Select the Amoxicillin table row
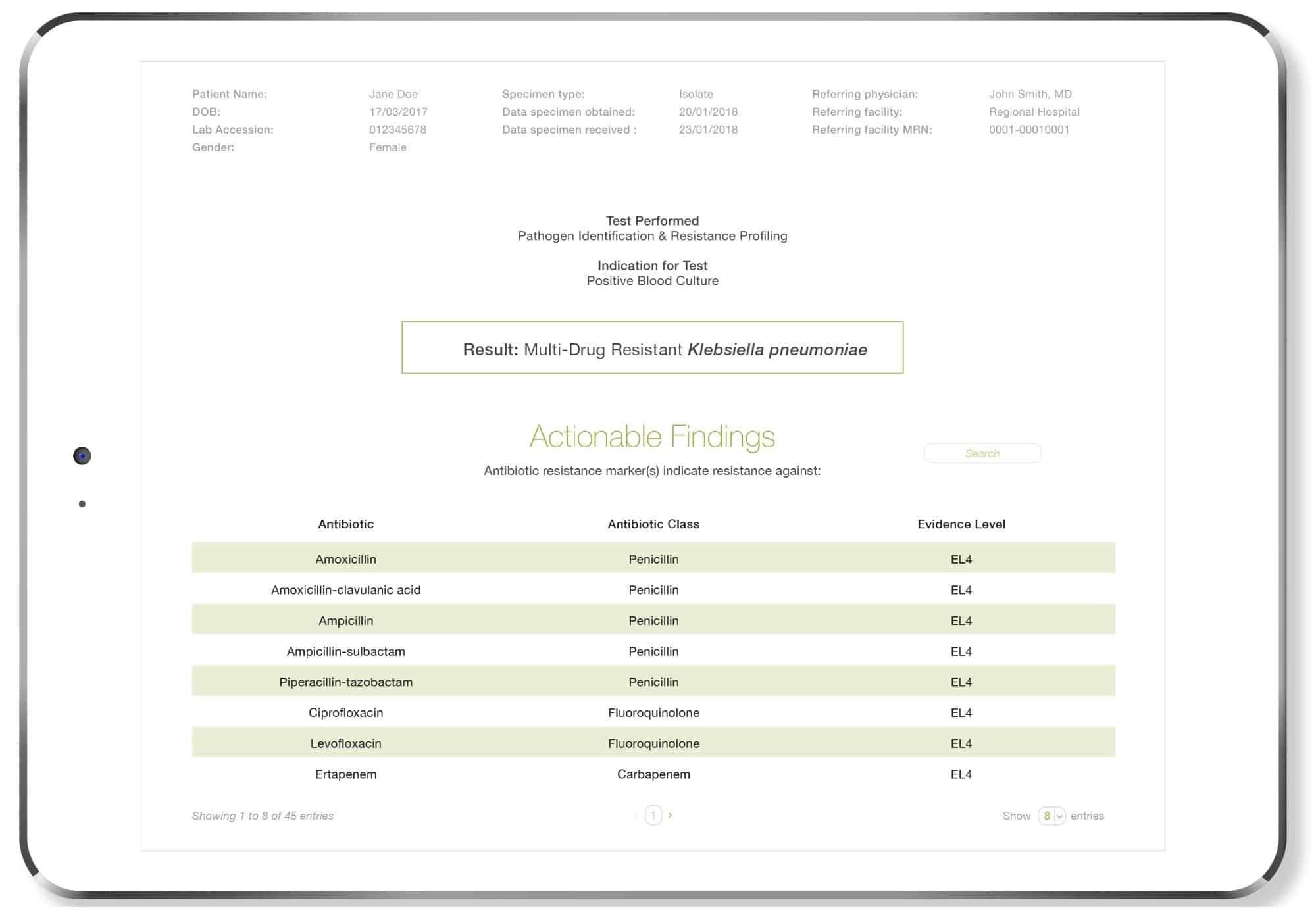 [345, 559]
